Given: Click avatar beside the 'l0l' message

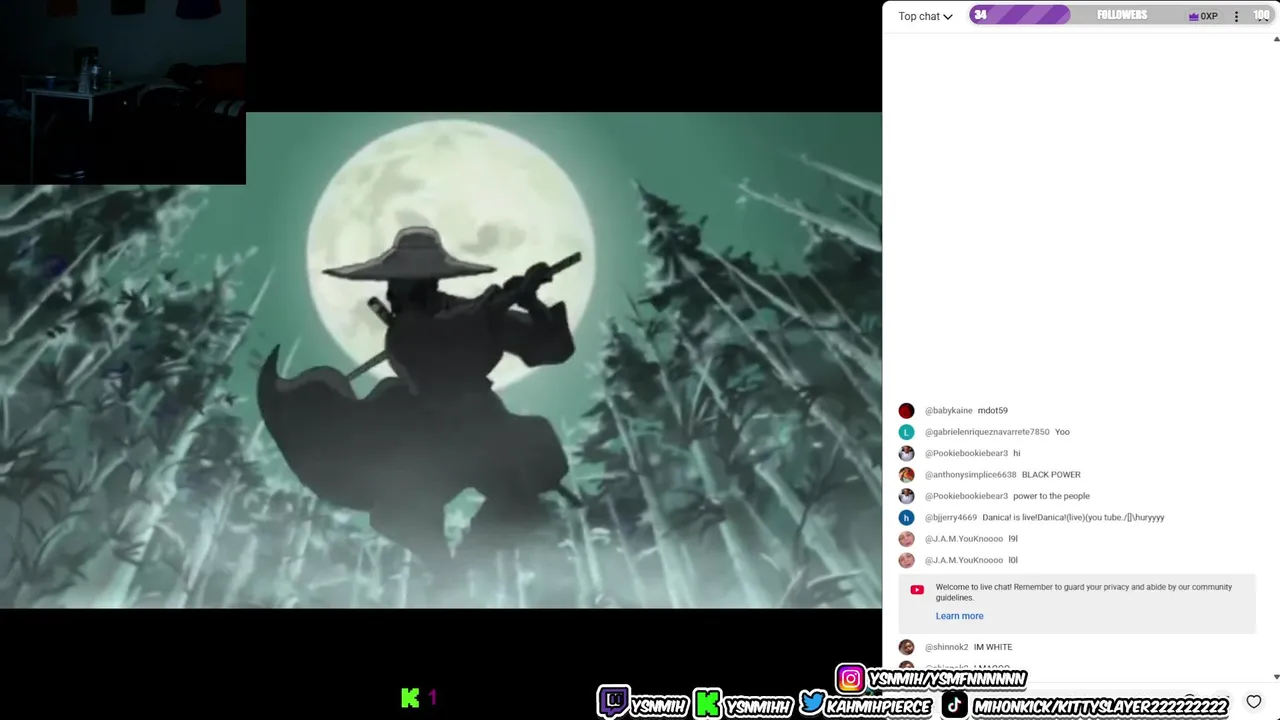Looking at the screenshot, I should click(906, 560).
